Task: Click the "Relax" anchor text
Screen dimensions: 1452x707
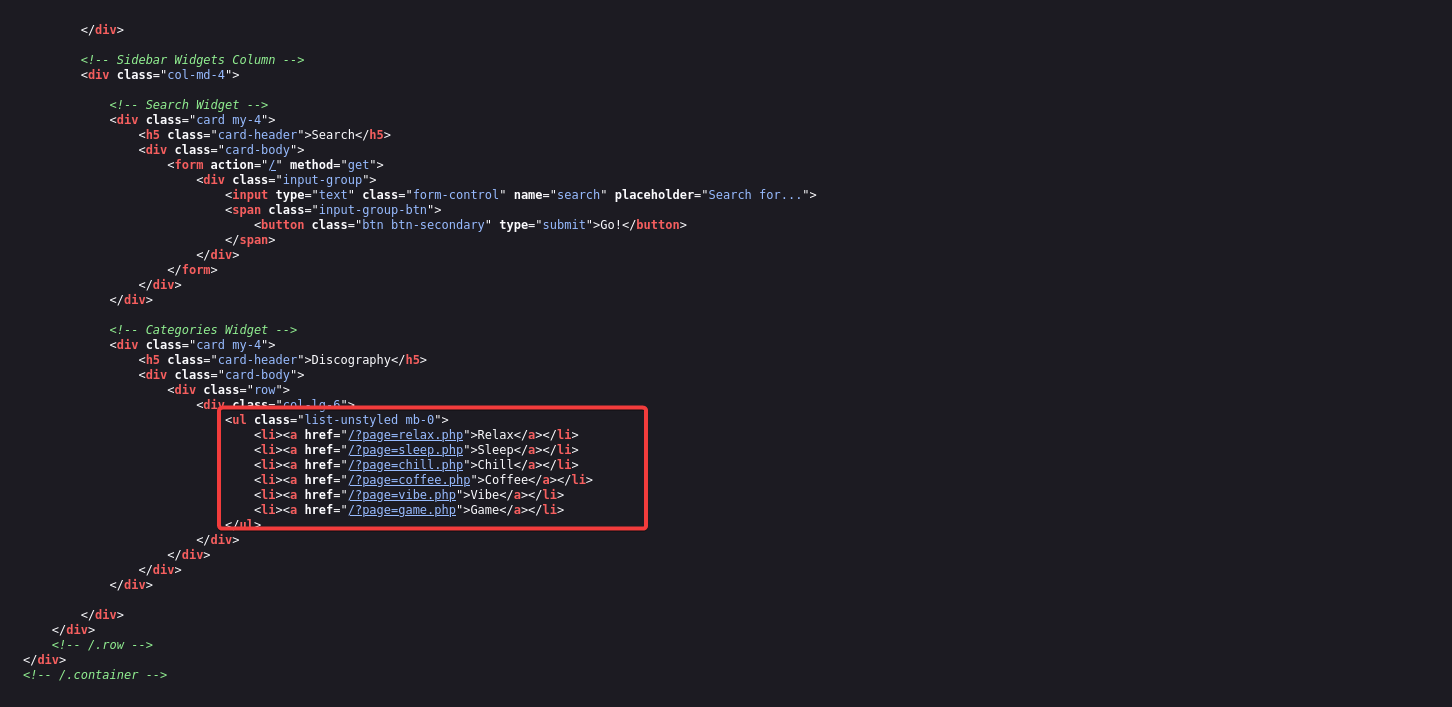Action: (x=495, y=435)
